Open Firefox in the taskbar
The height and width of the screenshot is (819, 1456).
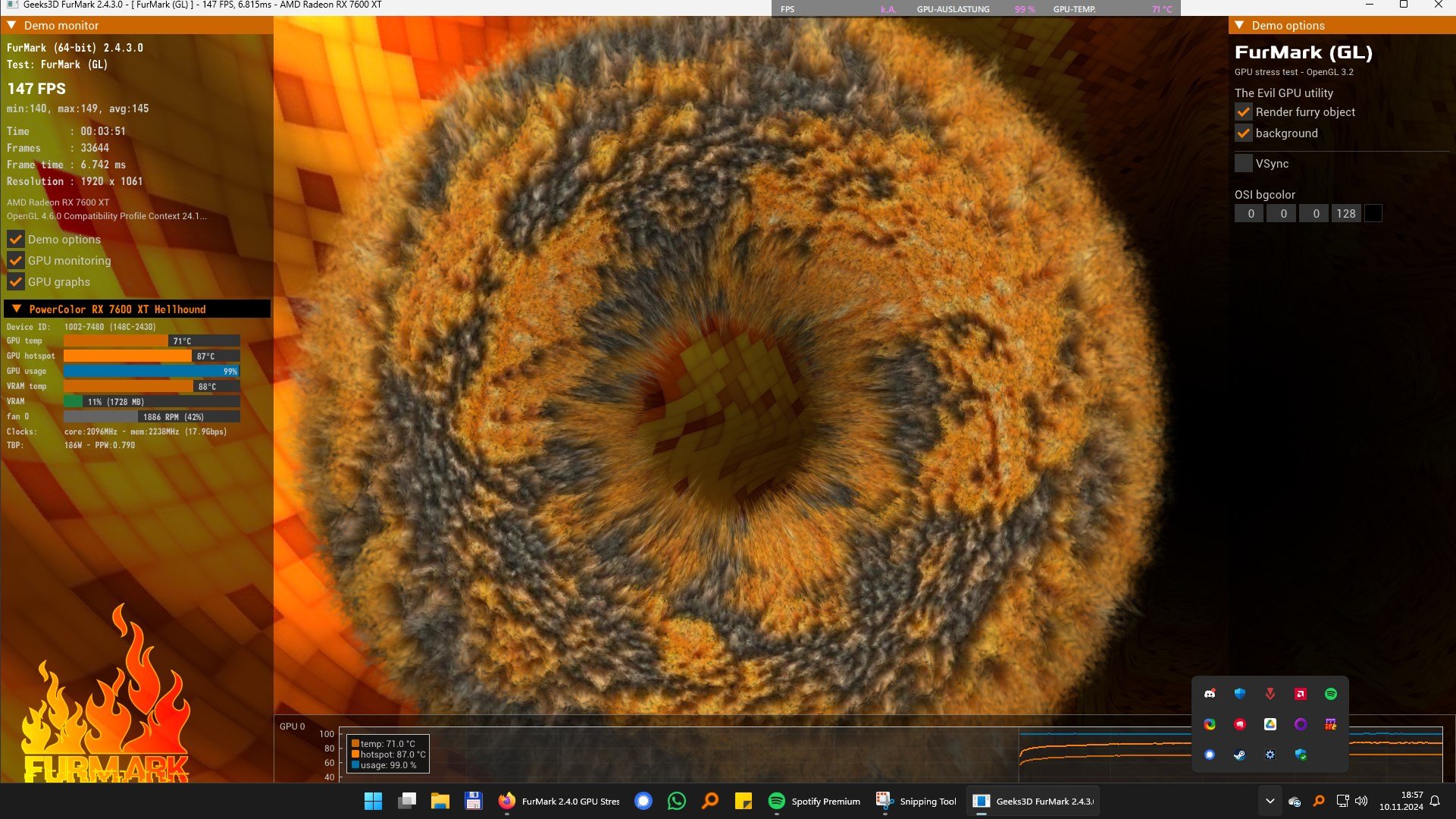click(x=507, y=801)
